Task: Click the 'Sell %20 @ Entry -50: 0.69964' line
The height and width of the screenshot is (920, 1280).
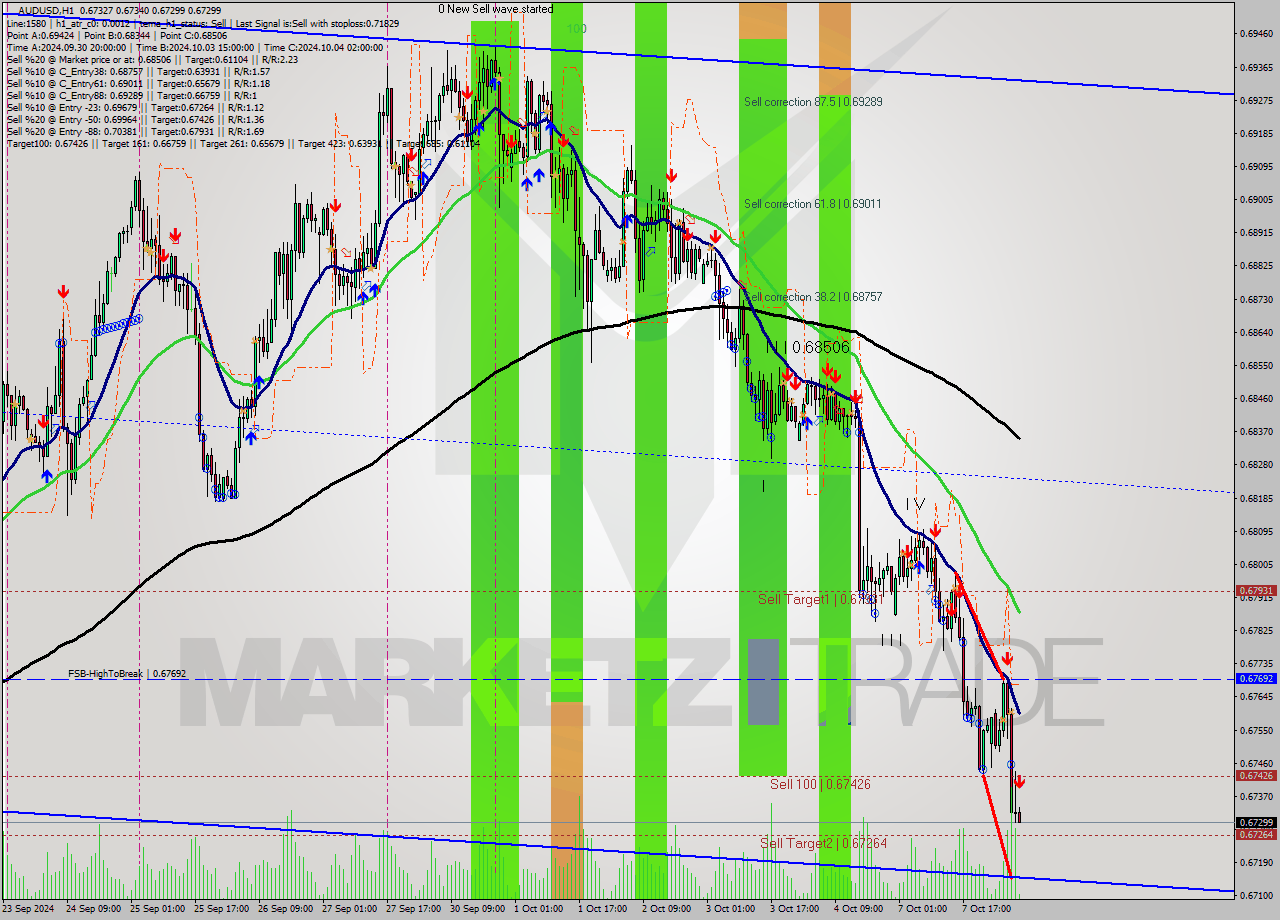Action: [135, 120]
